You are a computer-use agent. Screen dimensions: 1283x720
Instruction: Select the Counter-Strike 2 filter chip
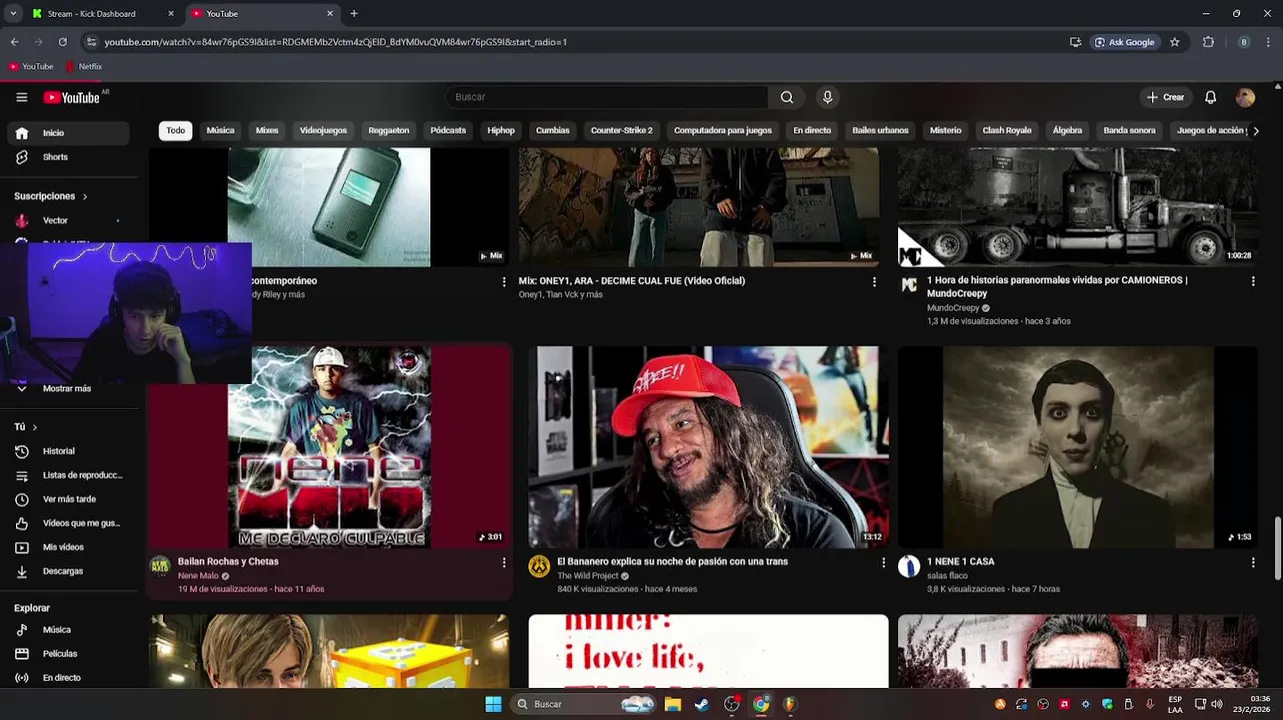point(621,131)
